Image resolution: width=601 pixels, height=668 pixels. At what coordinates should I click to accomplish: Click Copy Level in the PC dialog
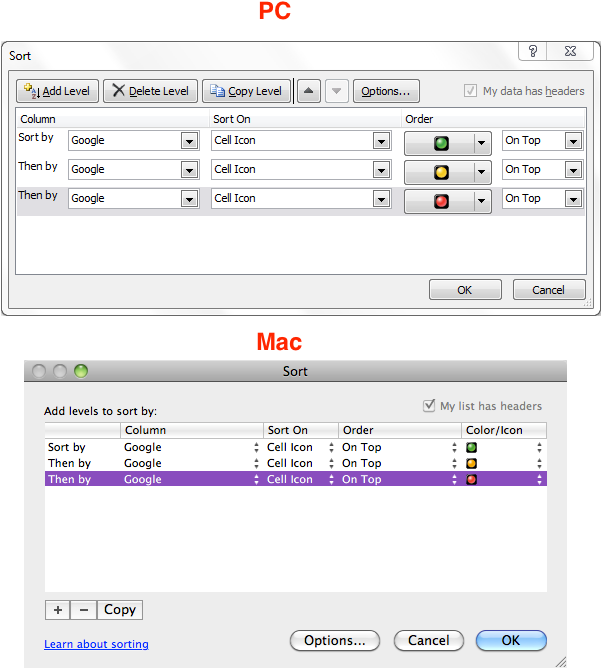[247, 91]
